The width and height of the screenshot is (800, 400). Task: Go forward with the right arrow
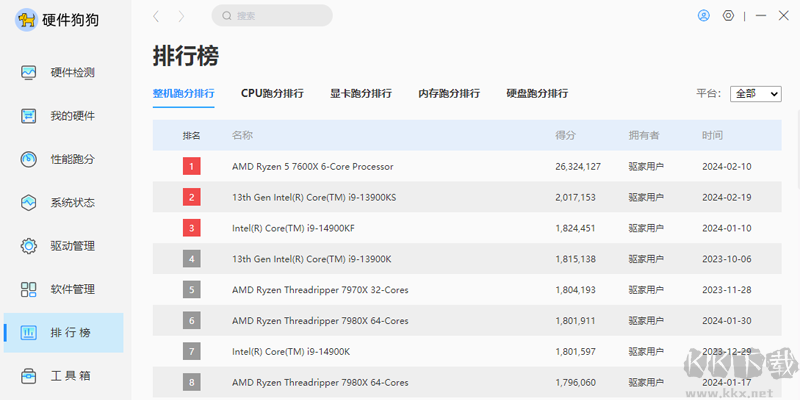181,16
